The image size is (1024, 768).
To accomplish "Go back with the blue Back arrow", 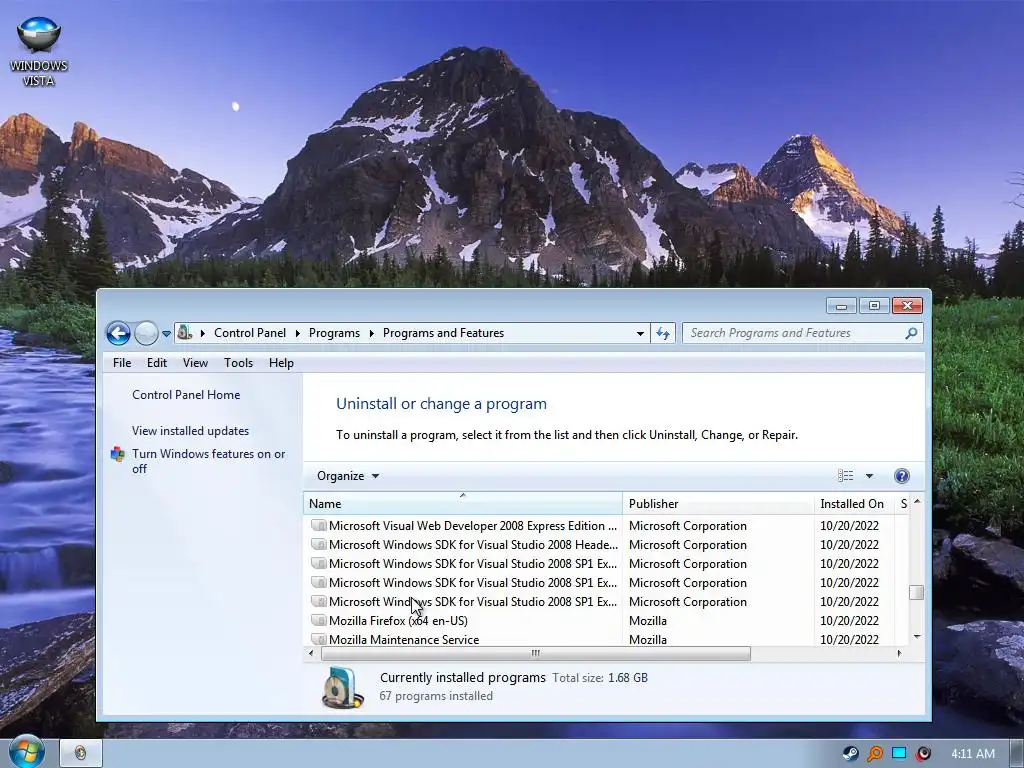I will tap(118, 333).
